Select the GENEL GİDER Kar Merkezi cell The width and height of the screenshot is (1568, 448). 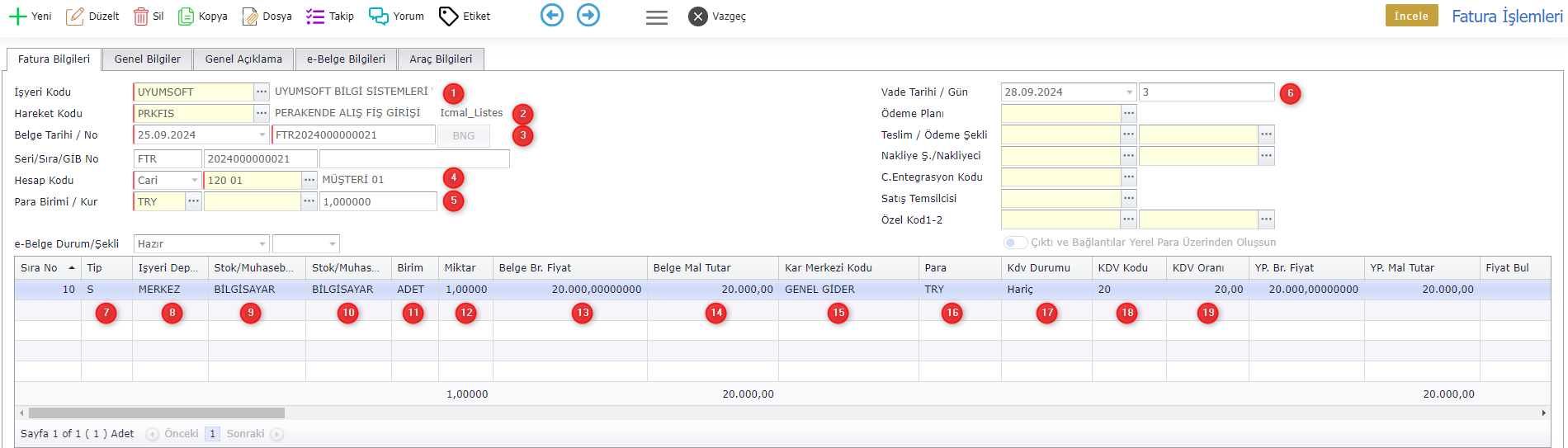coord(849,290)
